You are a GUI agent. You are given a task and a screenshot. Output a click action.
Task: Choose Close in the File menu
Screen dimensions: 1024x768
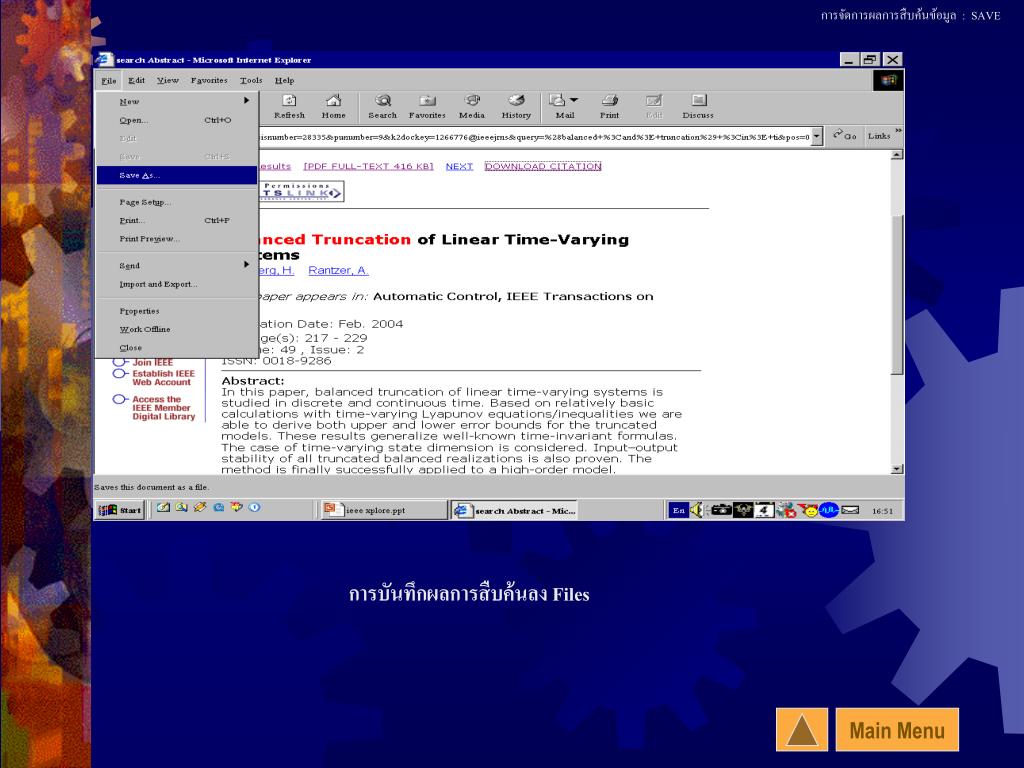177,348
